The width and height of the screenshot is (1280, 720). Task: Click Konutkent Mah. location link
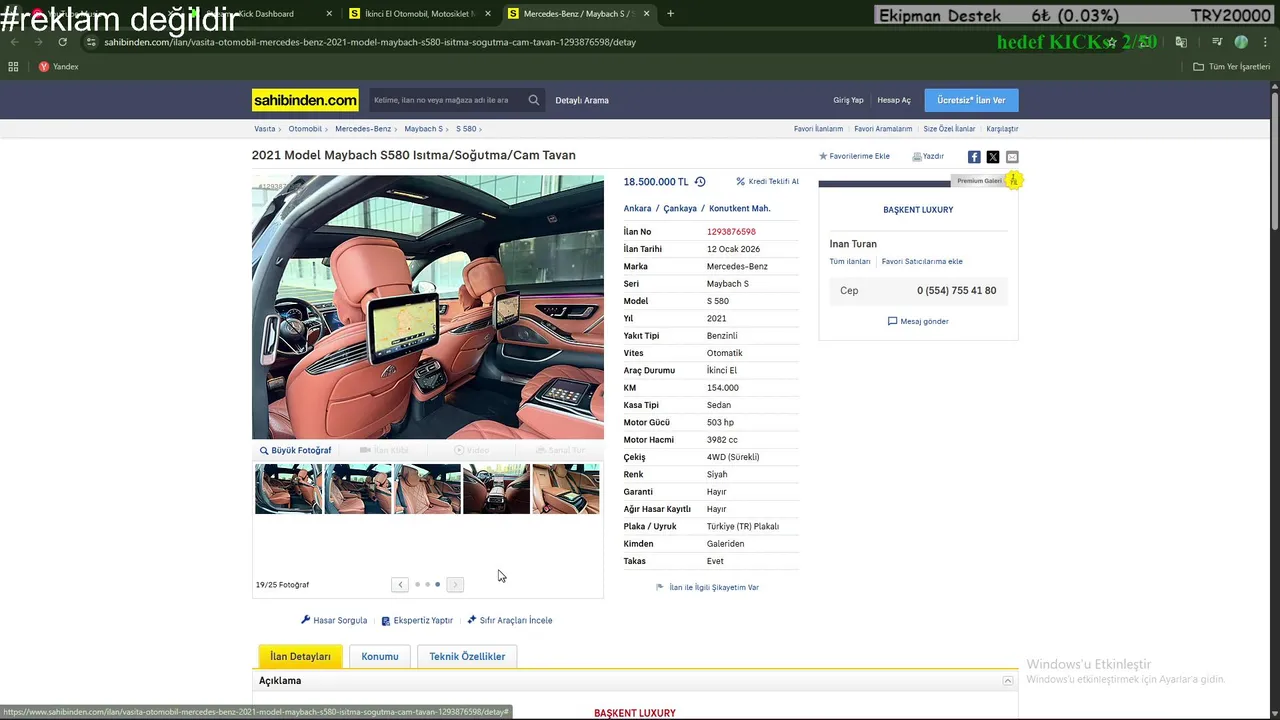point(740,208)
